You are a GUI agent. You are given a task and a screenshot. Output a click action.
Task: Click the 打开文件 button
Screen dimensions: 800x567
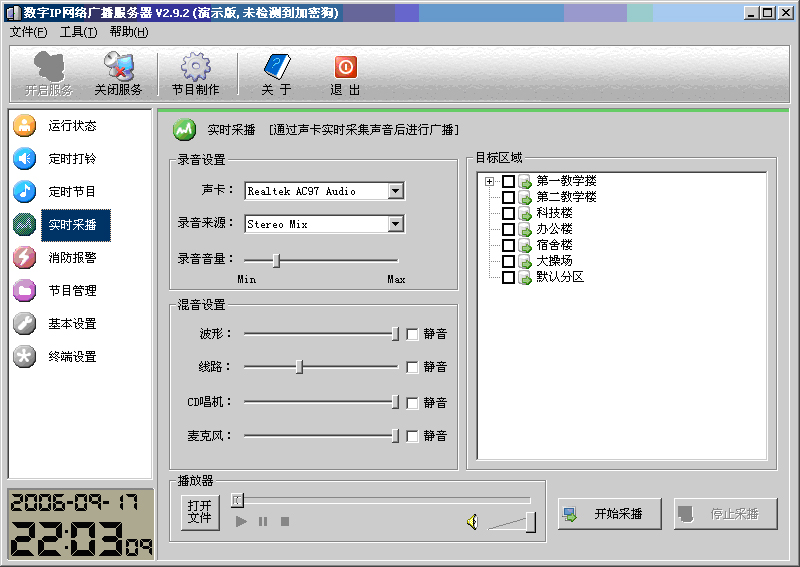pos(199,512)
